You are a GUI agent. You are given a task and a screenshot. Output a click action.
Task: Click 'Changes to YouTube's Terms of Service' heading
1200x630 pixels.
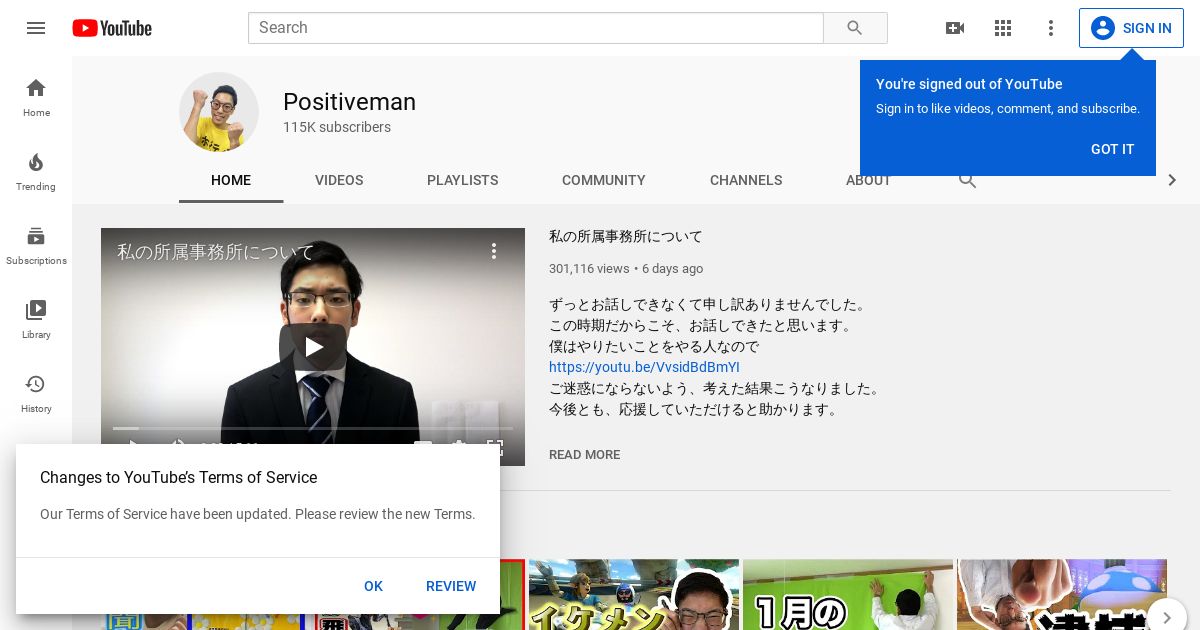point(178,478)
